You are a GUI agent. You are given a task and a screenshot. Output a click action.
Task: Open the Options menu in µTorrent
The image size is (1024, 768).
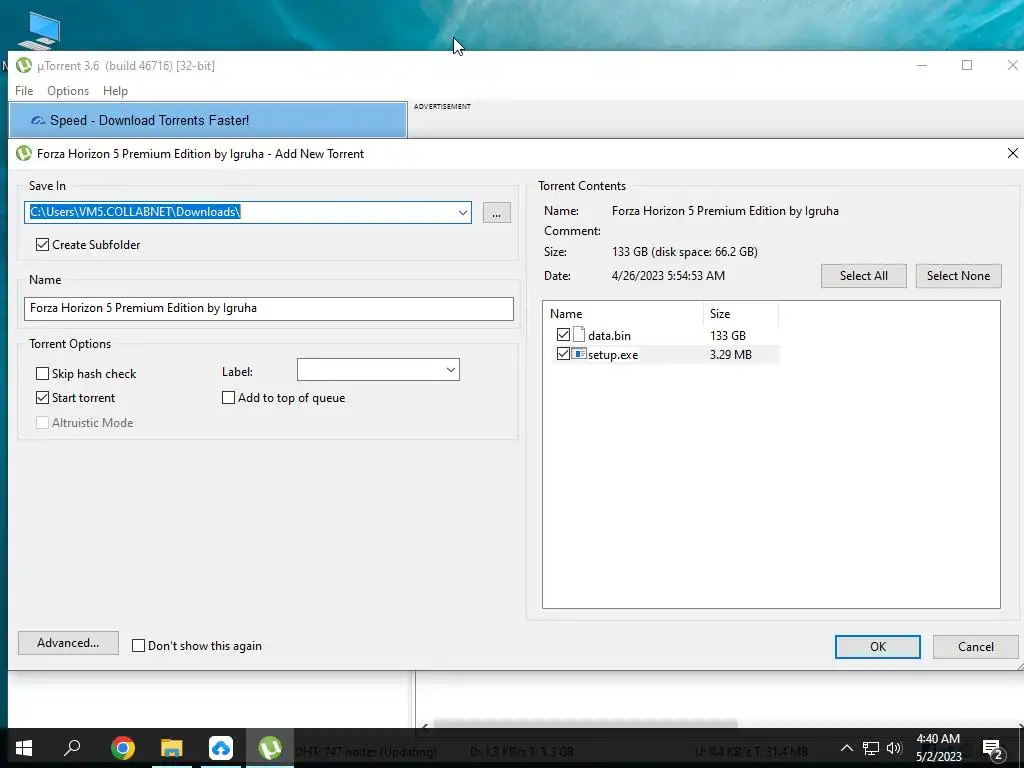click(x=68, y=91)
